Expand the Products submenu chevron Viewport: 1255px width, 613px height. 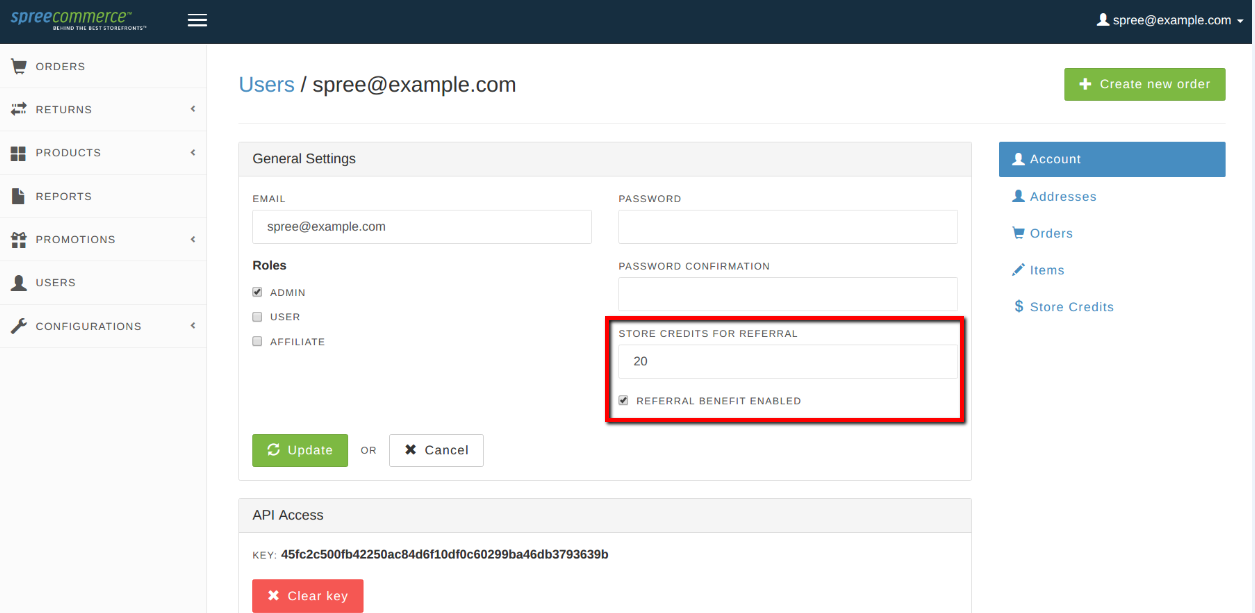click(192, 152)
